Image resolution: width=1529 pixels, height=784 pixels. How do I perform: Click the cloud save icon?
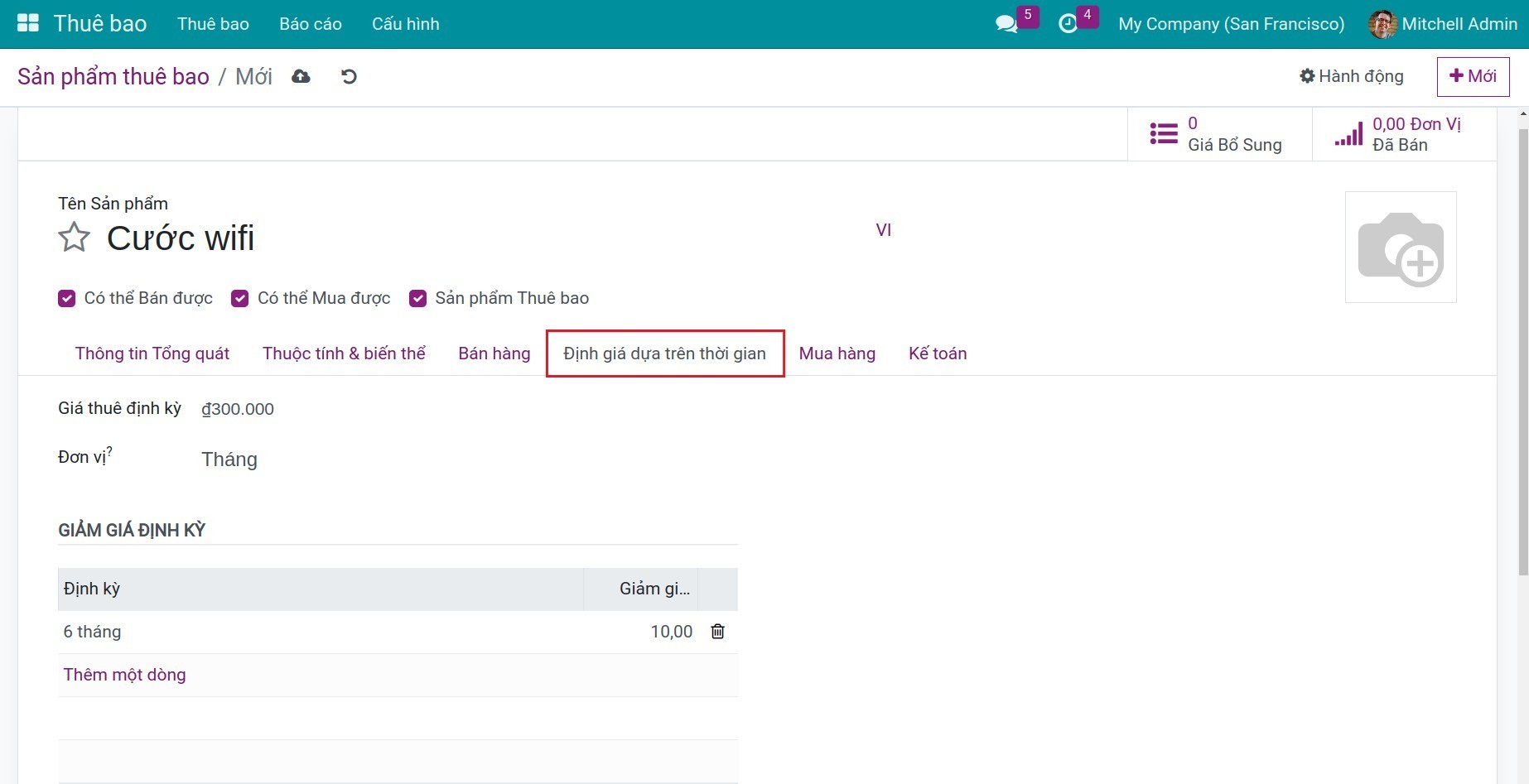301,77
